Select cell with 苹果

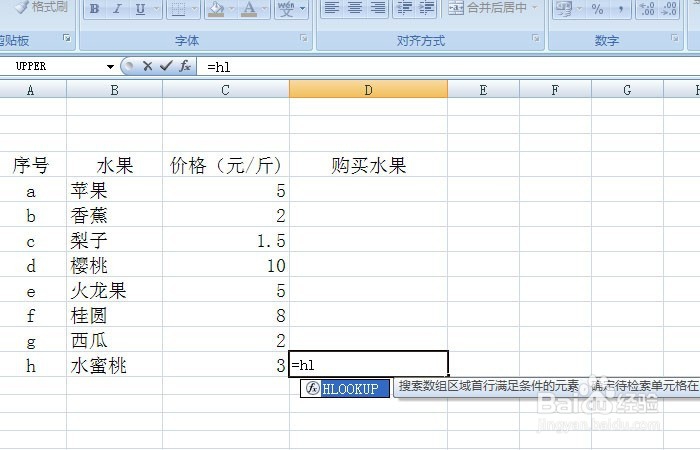[x=114, y=191]
